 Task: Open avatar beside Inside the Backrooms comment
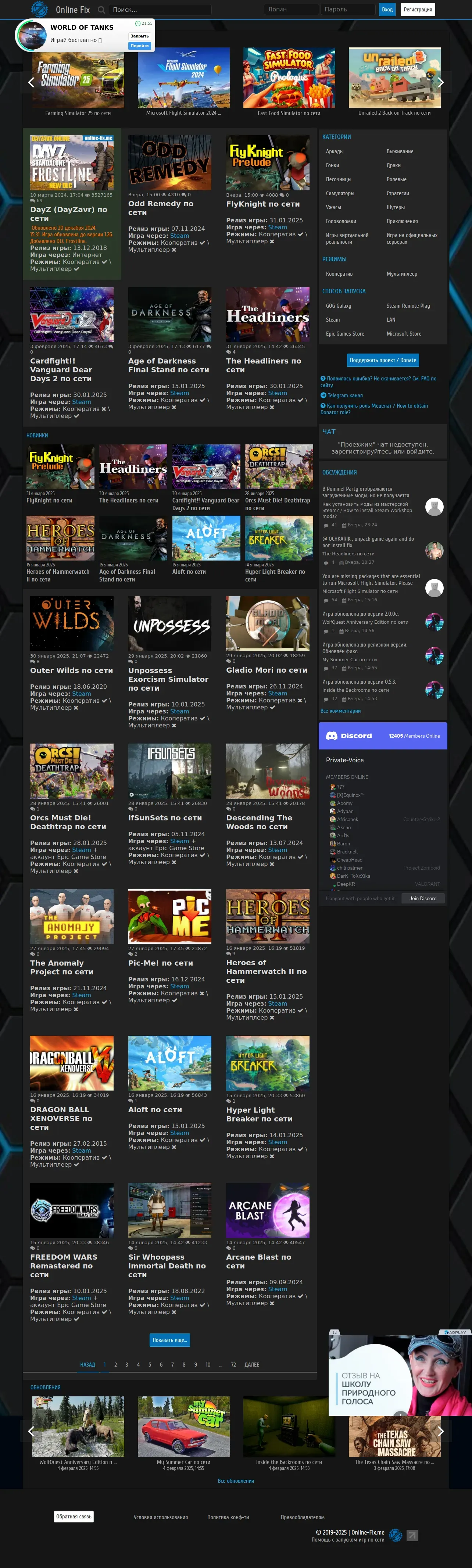(x=434, y=690)
